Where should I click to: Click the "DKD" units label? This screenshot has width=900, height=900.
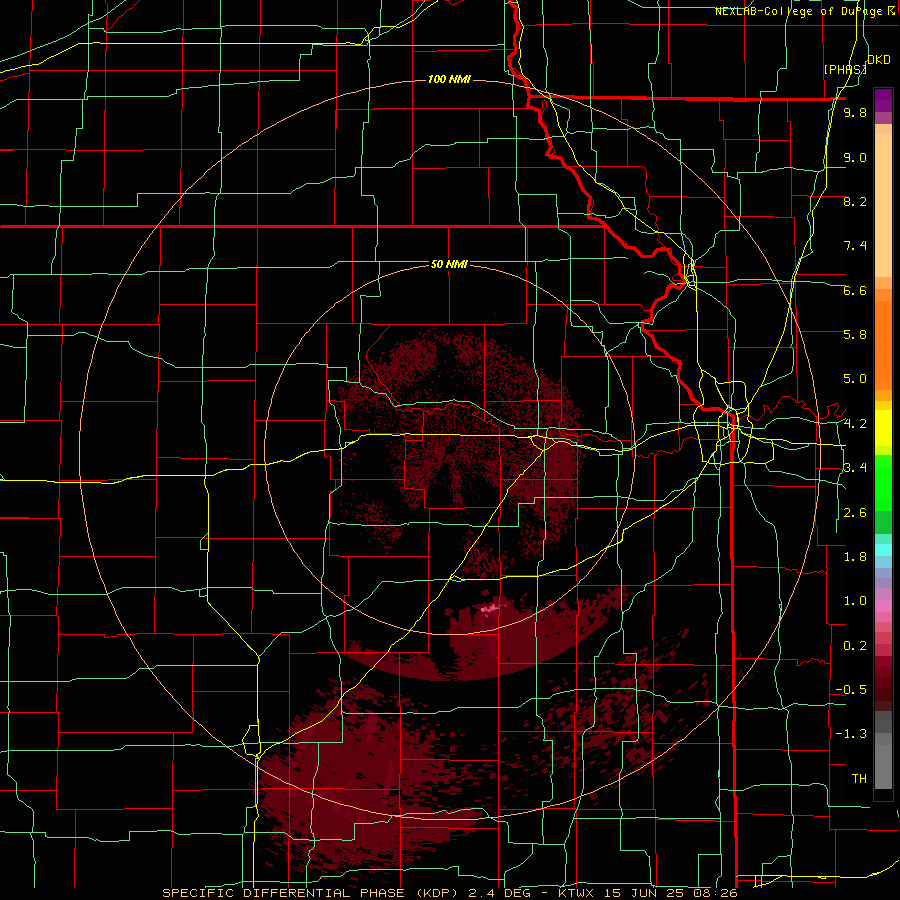click(x=879, y=59)
